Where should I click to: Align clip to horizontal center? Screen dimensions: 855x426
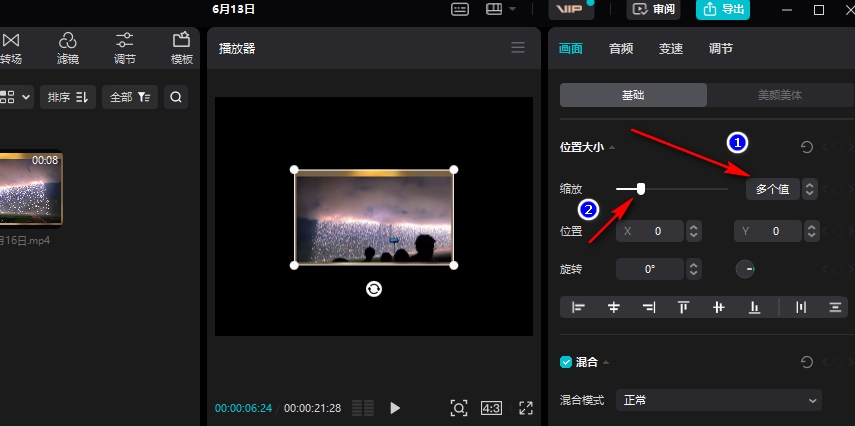tap(614, 307)
